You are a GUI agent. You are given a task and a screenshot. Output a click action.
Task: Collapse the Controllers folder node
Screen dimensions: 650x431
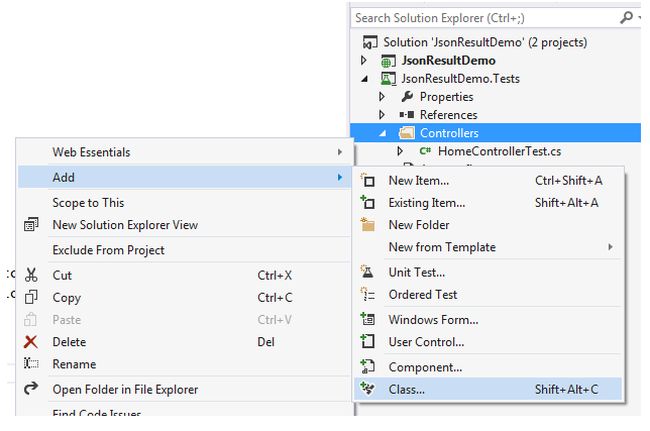(x=382, y=133)
